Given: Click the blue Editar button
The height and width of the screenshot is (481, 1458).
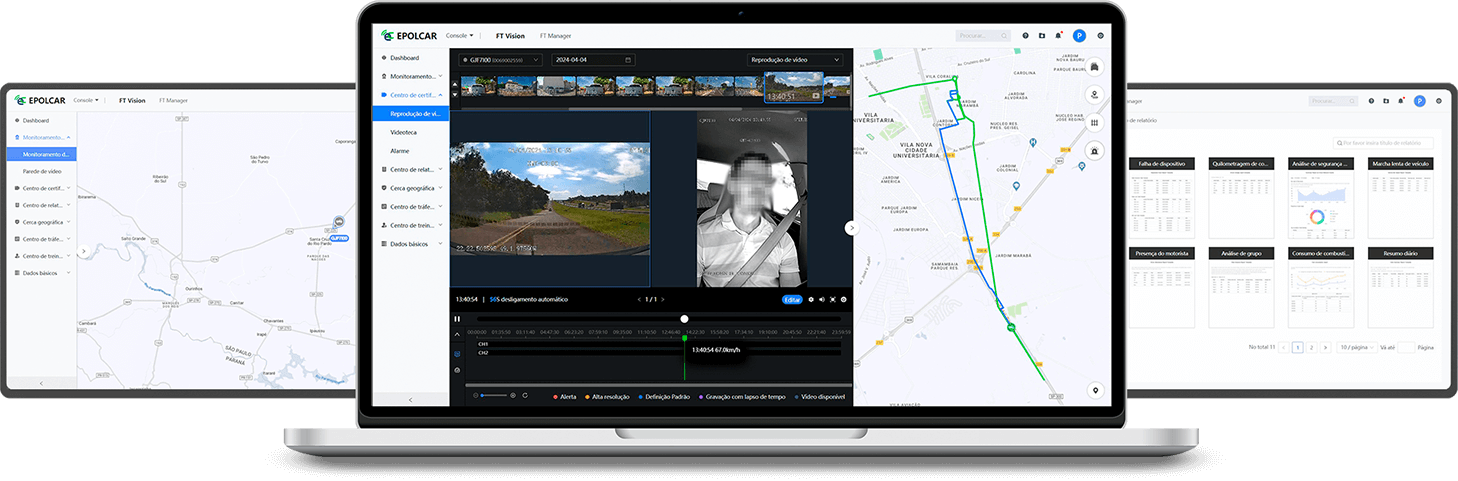Looking at the screenshot, I should tap(792, 299).
